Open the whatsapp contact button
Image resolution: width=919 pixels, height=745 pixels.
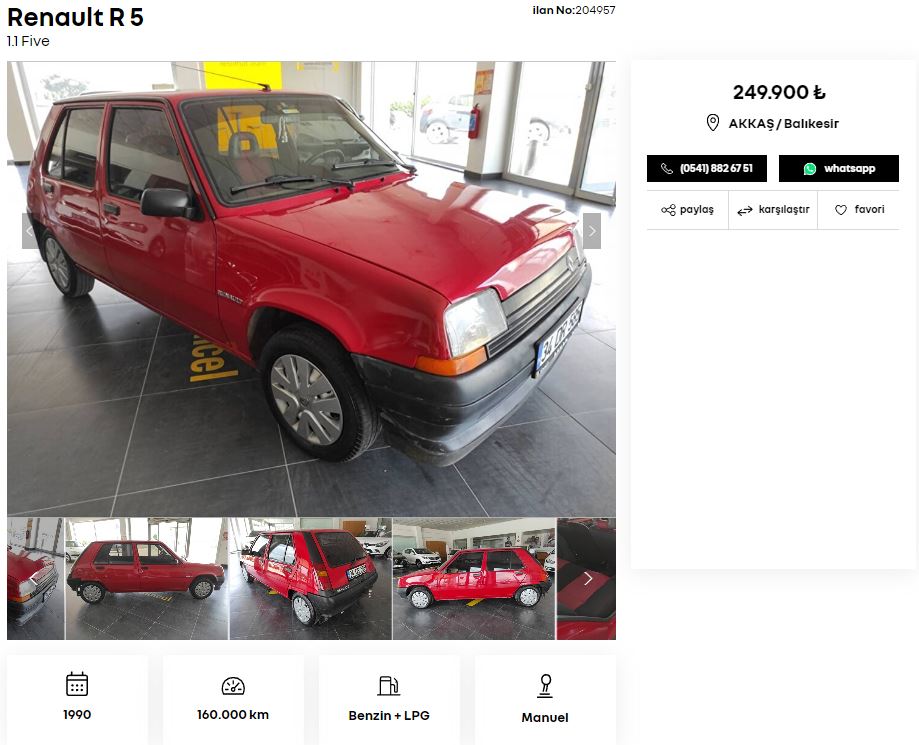(x=839, y=169)
